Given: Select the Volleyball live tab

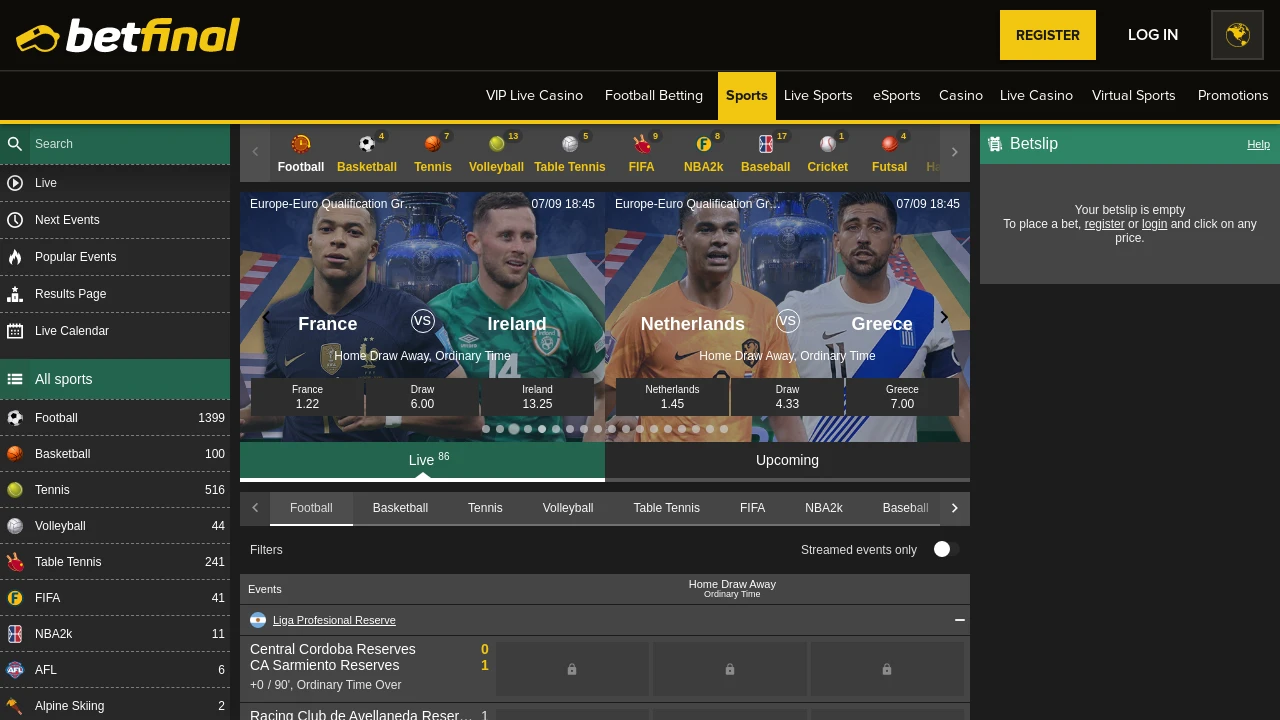Looking at the screenshot, I should coord(568,508).
